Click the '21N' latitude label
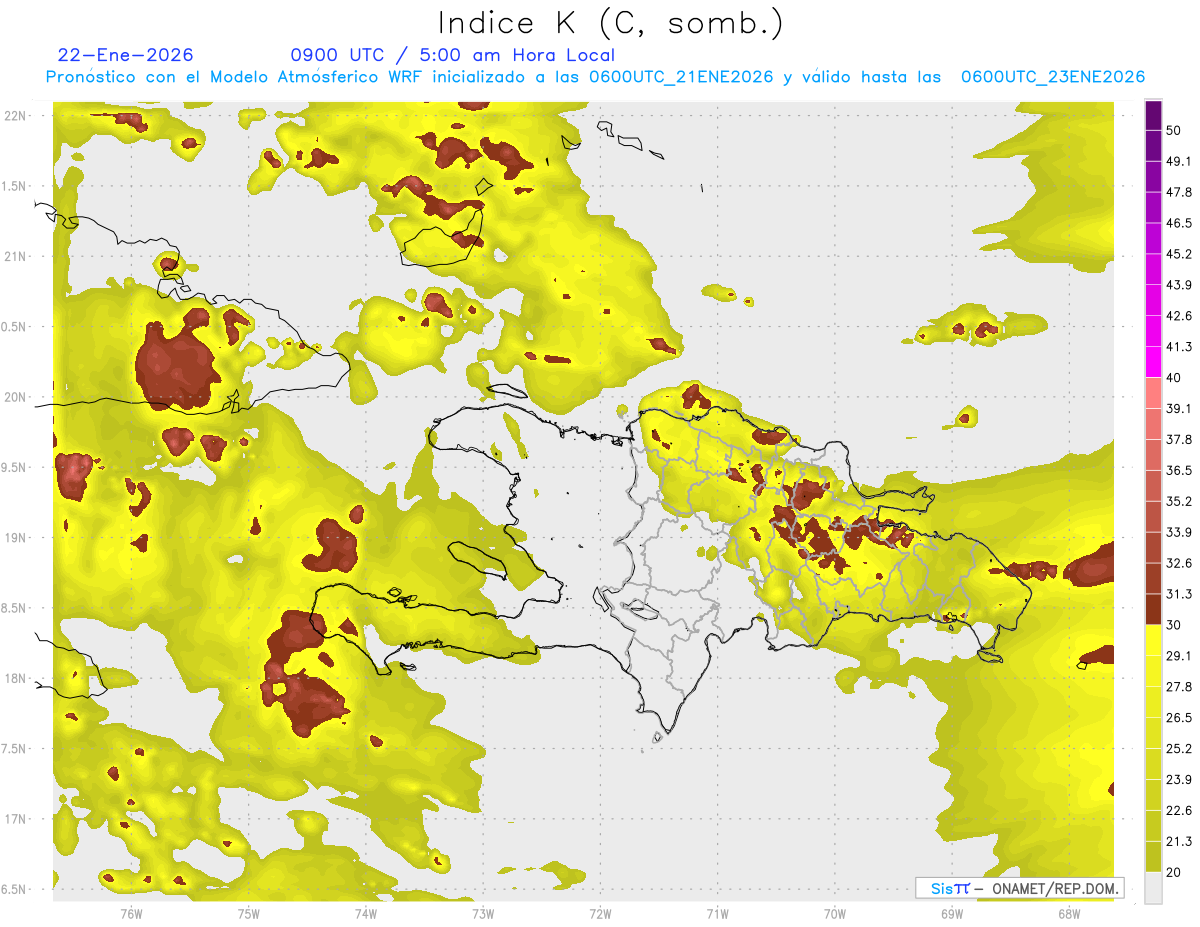The image size is (1200, 927). coord(14,257)
